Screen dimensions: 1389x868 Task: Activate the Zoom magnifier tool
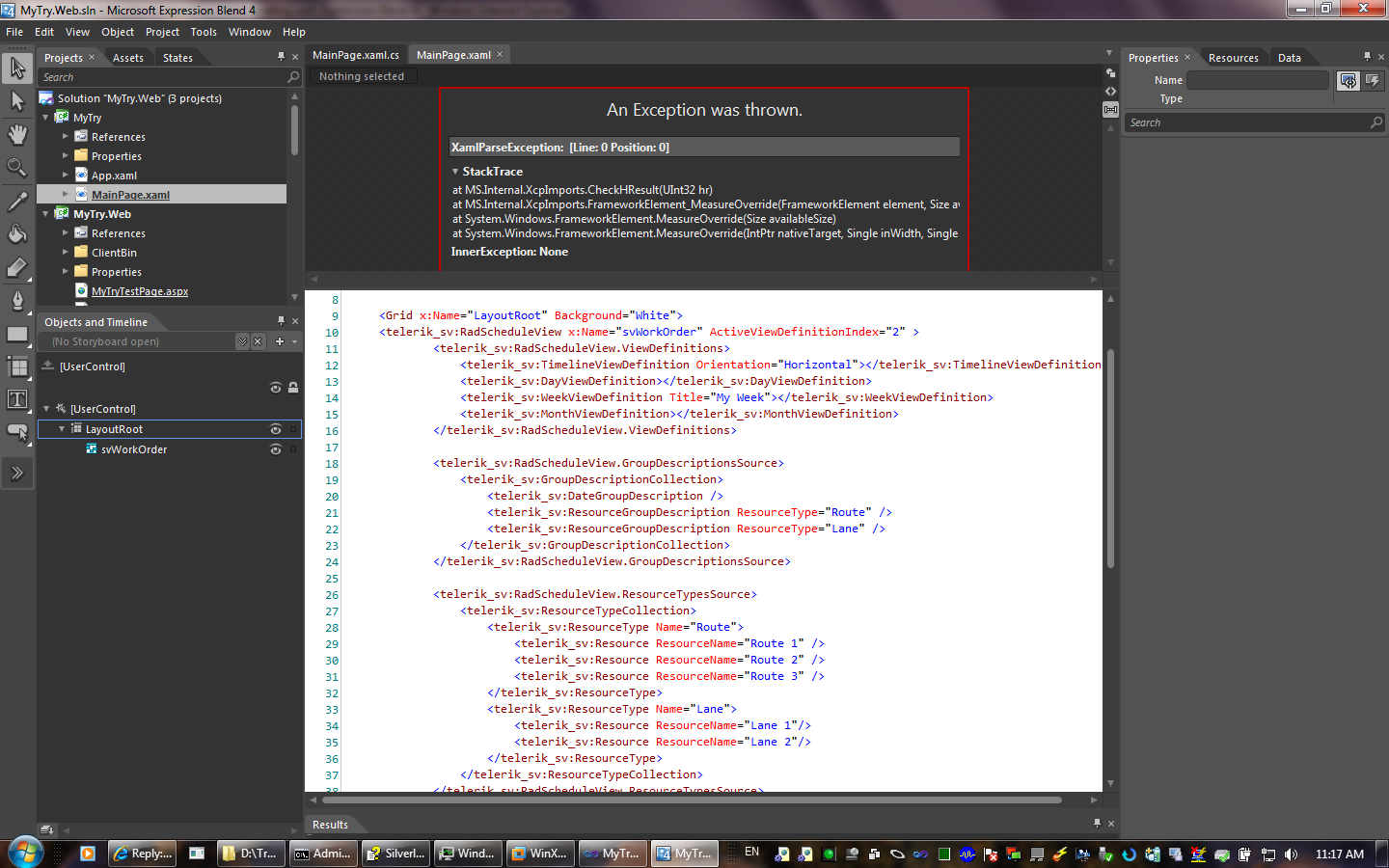(17, 168)
